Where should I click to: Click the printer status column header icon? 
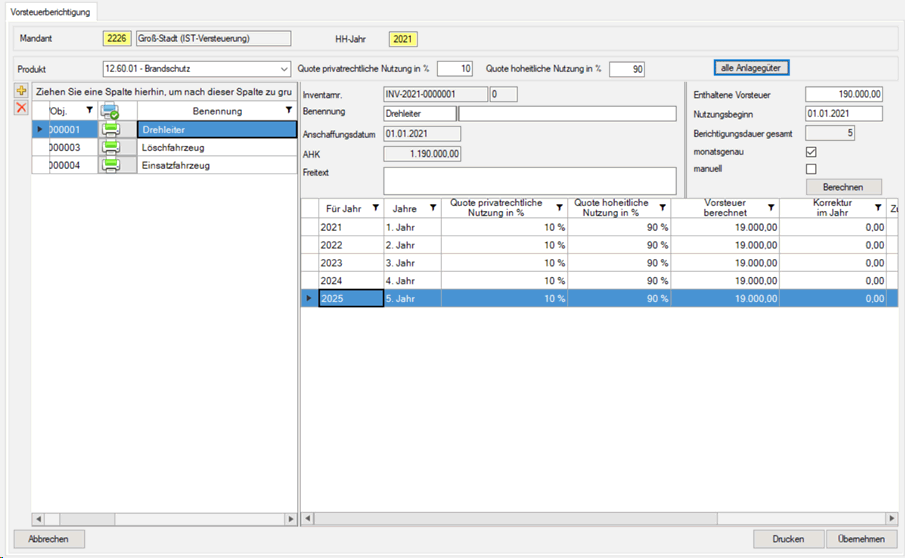point(110,110)
